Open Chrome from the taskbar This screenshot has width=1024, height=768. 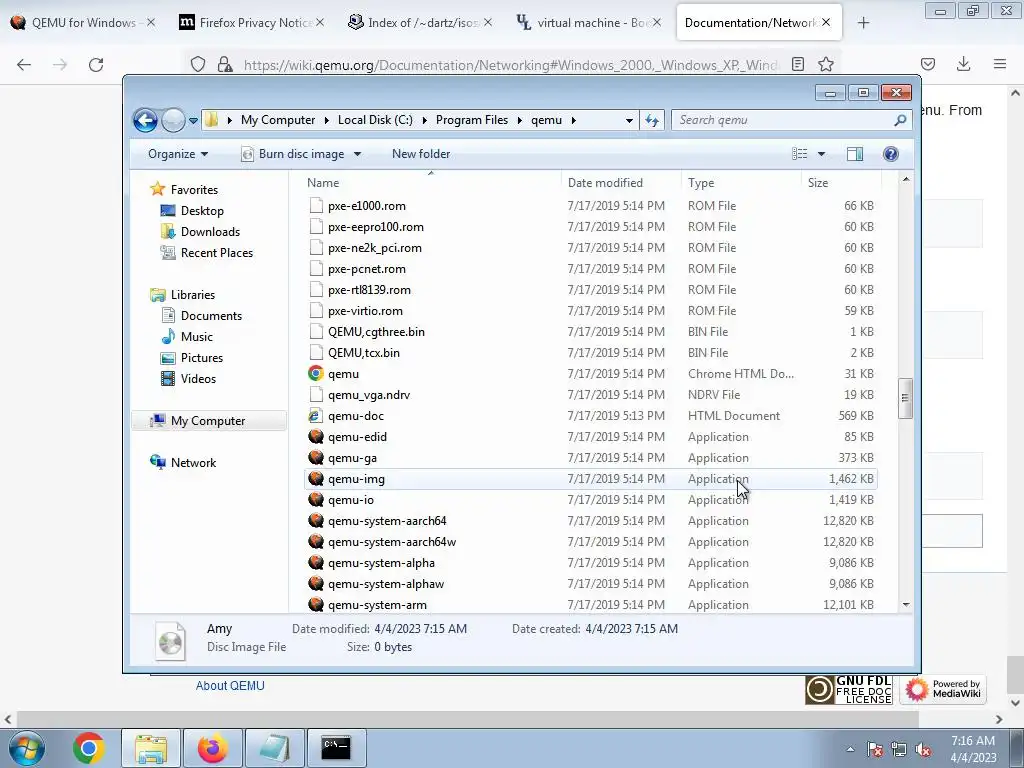tap(89, 748)
